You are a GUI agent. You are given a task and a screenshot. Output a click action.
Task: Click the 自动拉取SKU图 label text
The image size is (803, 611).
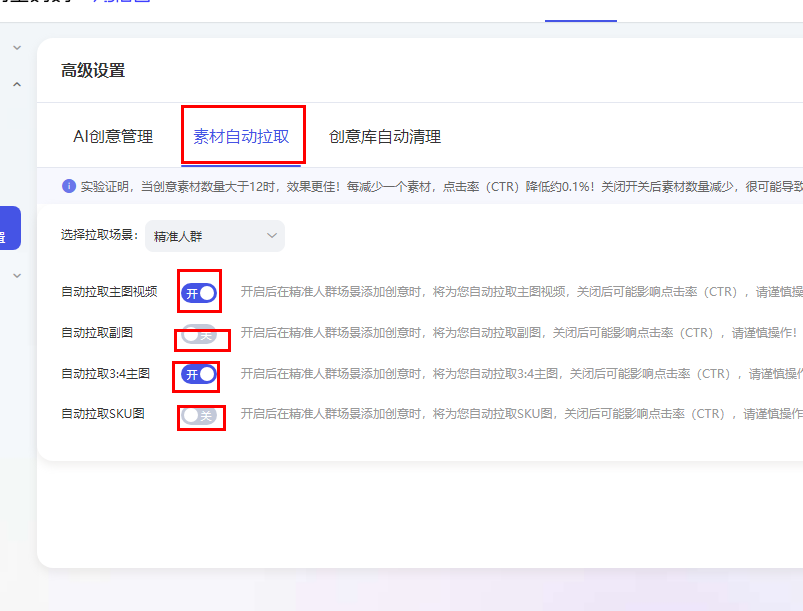coord(102,414)
